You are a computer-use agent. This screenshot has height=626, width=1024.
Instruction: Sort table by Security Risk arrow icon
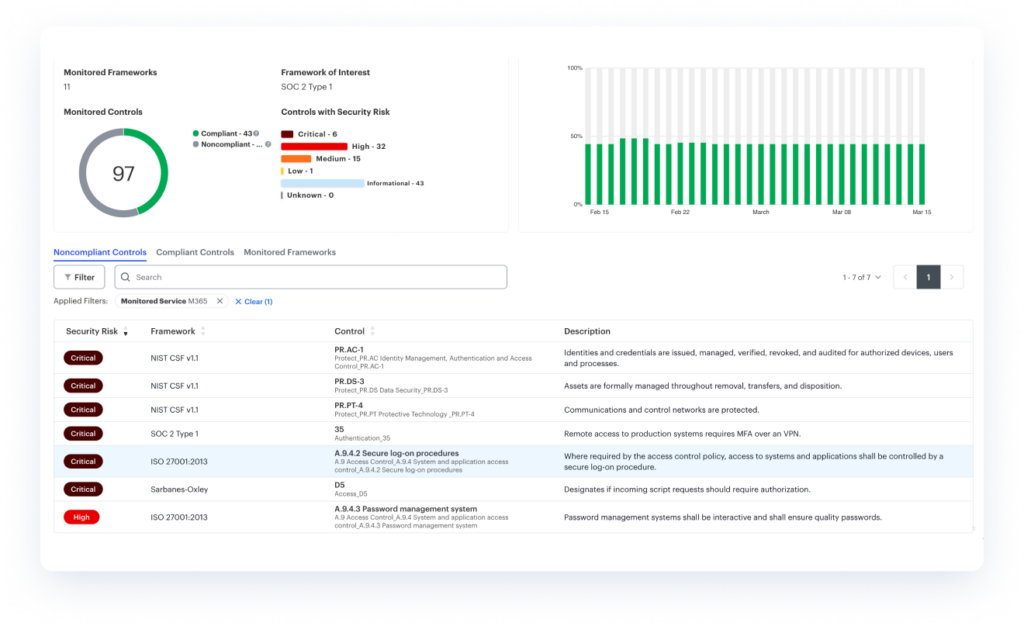[125, 332]
